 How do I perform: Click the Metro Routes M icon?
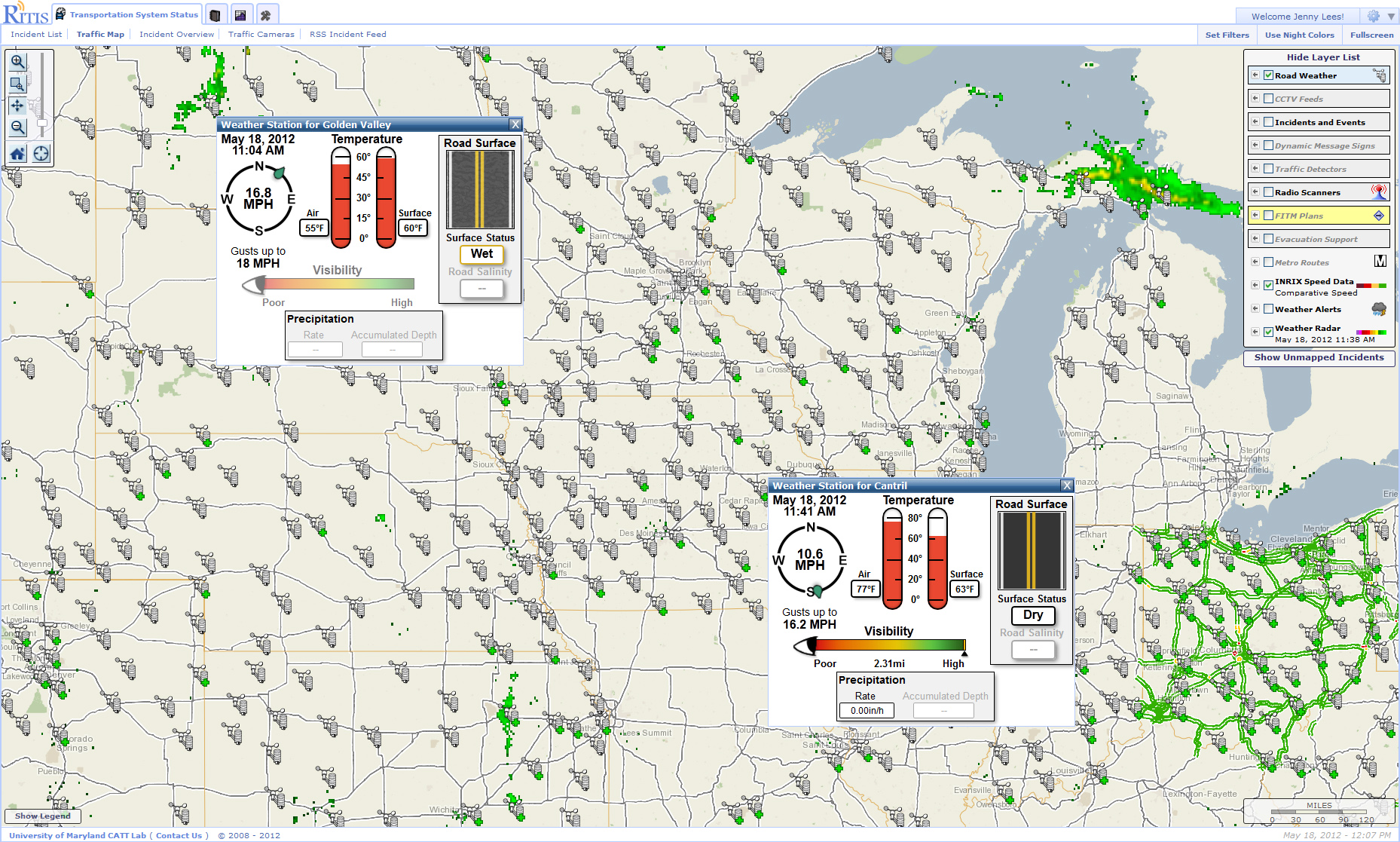(1380, 262)
